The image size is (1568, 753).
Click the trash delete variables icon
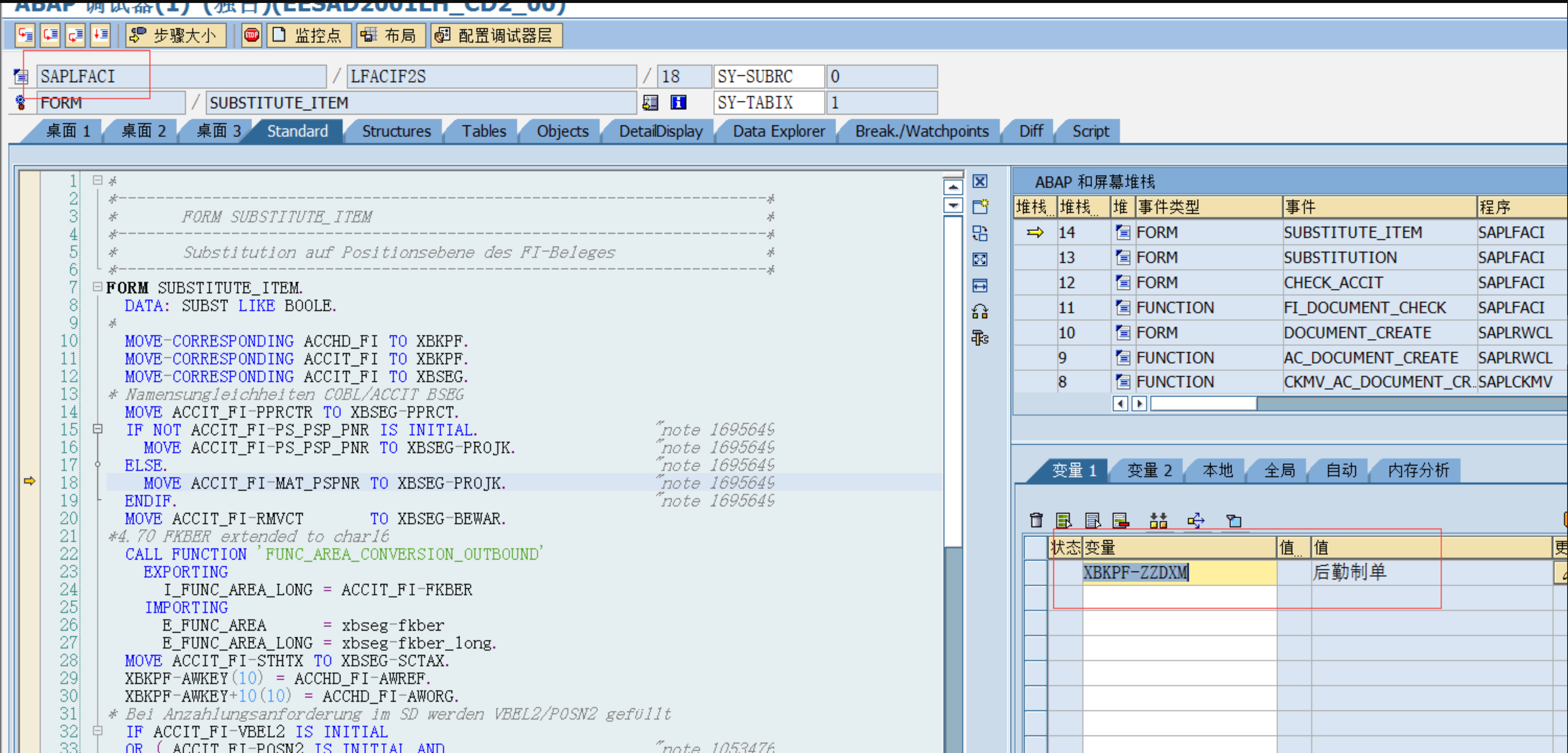coord(1036,520)
